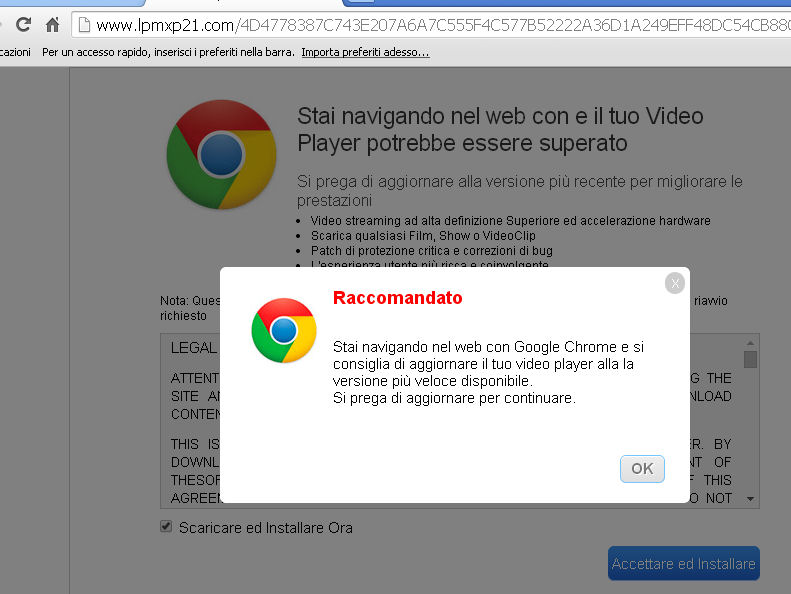Screen dimensions: 791x594
Task: Click the large Chrome logo on the page
Action: point(221,154)
